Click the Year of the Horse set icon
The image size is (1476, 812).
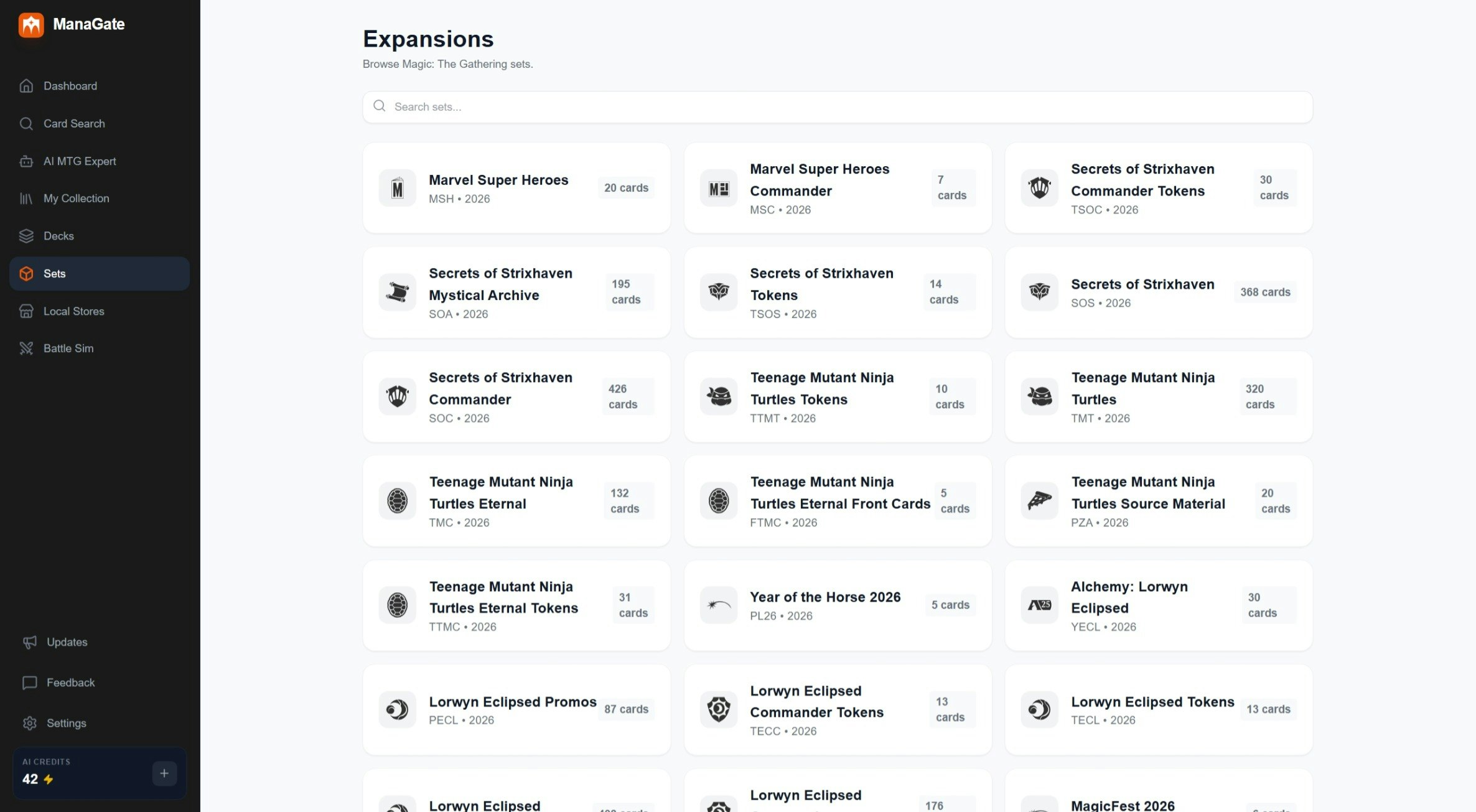718,605
